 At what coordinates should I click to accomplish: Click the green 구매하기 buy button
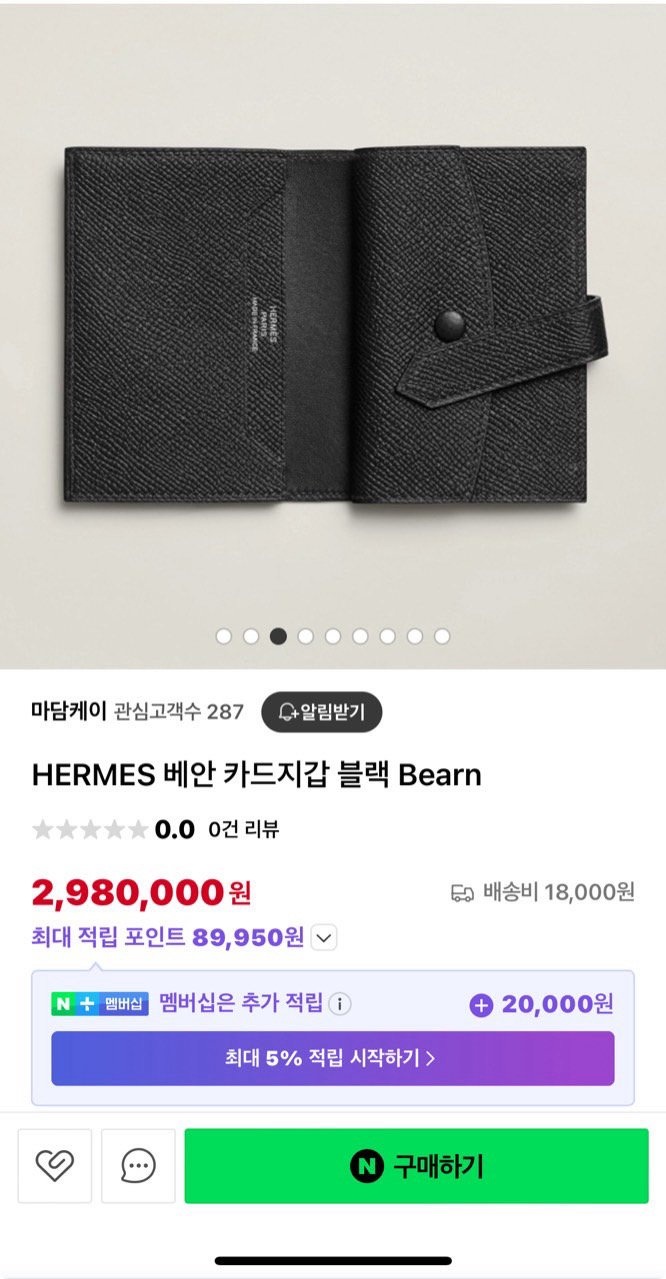416,1166
